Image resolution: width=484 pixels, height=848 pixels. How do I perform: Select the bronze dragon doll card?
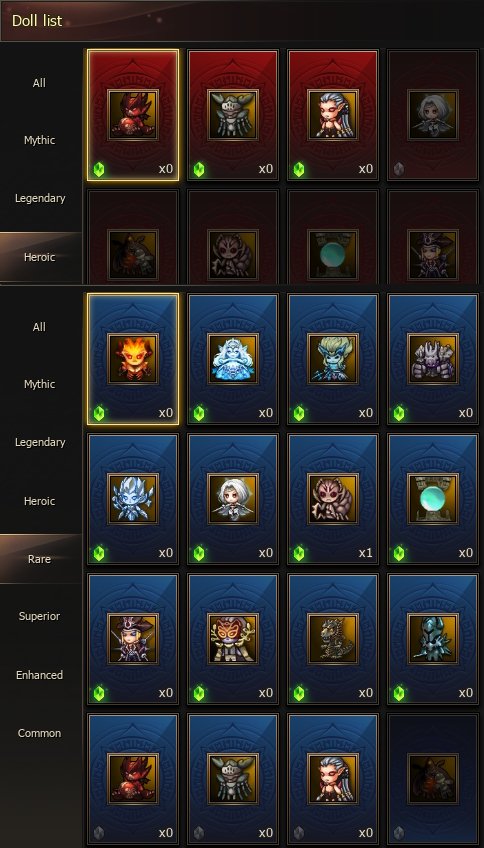tap(333, 639)
